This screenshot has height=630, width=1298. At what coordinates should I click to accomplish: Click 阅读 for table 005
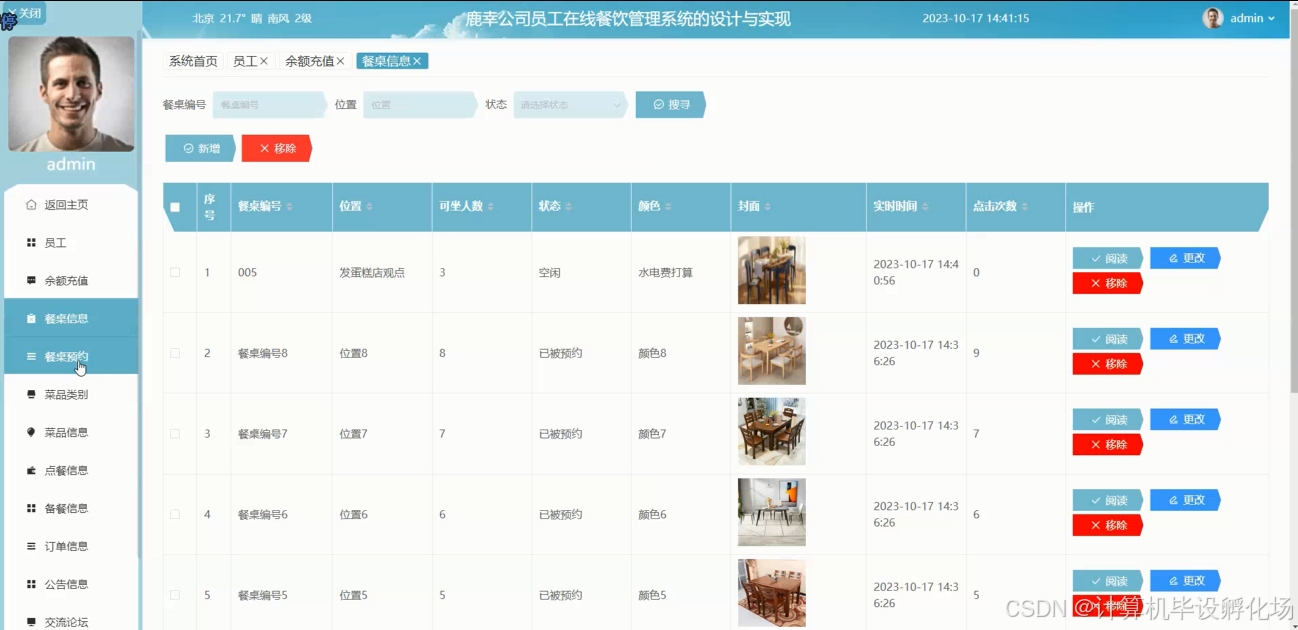(x=1108, y=258)
